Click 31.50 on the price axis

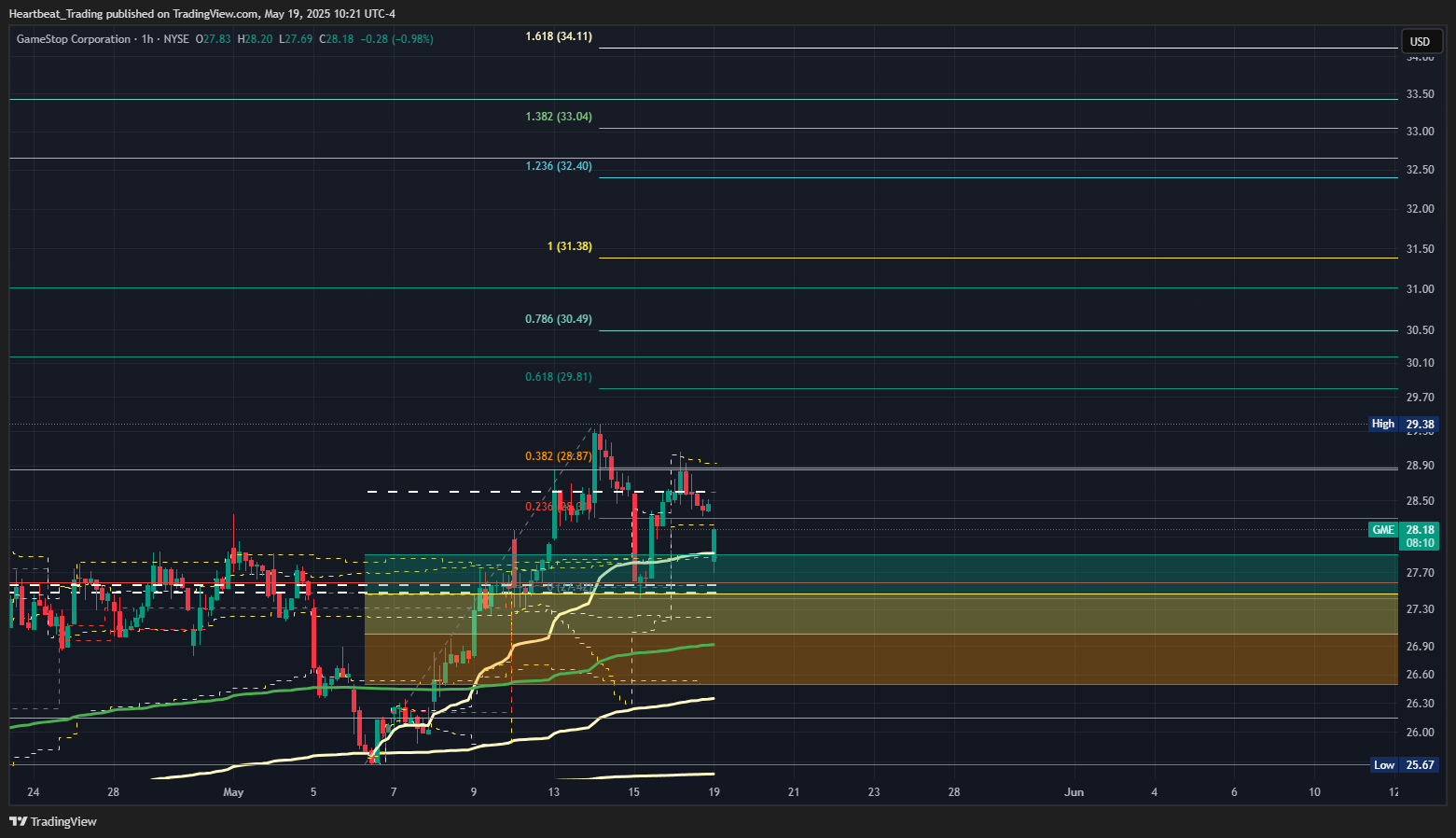[x=1421, y=249]
